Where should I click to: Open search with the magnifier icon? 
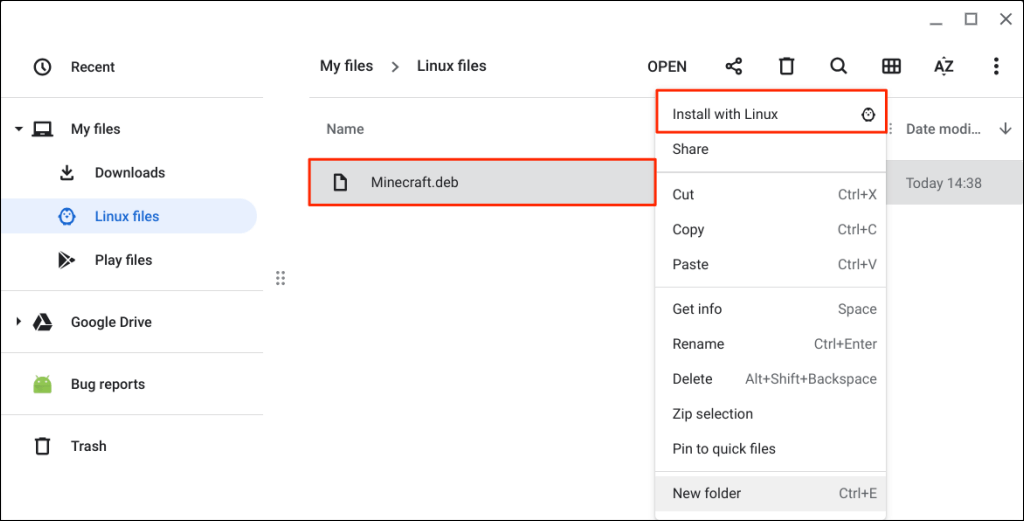[x=839, y=67]
